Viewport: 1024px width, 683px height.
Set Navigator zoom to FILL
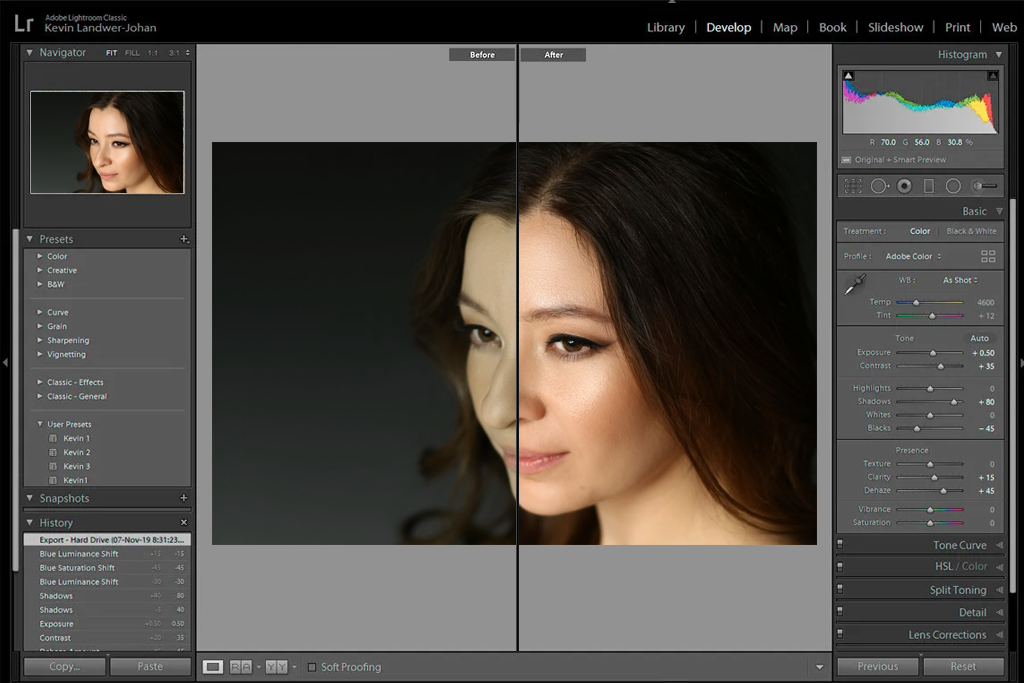pos(132,53)
